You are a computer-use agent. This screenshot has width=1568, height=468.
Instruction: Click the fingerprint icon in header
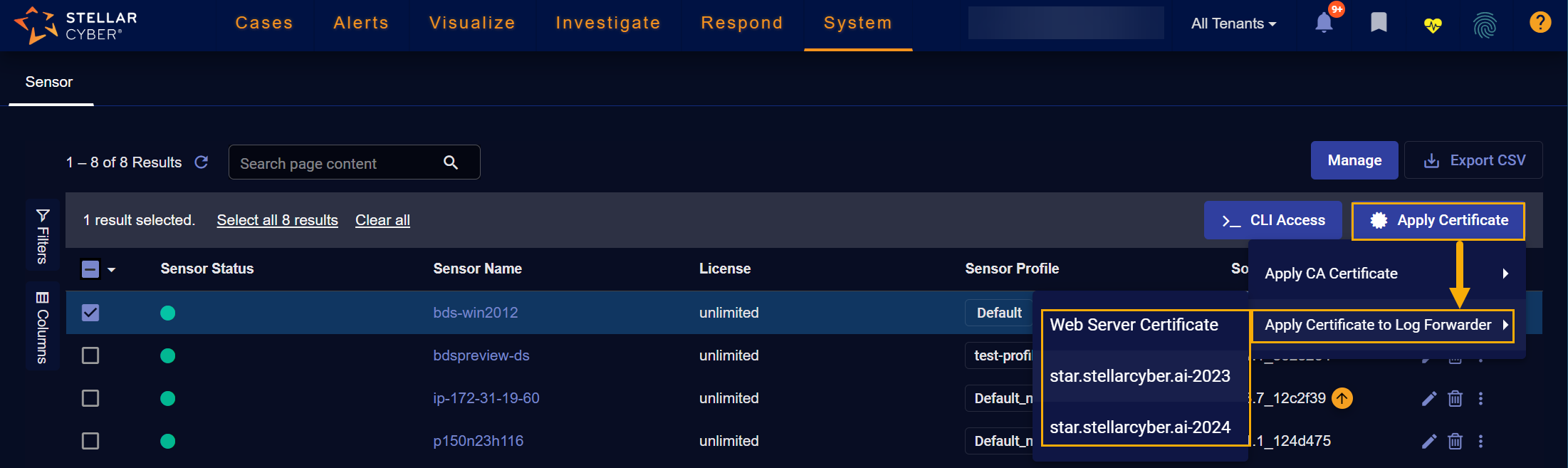pyautogui.click(x=1485, y=25)
